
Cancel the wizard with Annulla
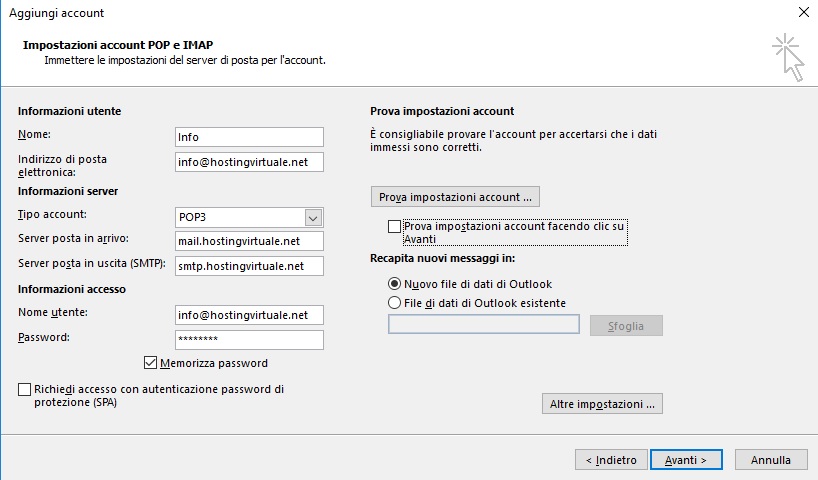(771, 460)
